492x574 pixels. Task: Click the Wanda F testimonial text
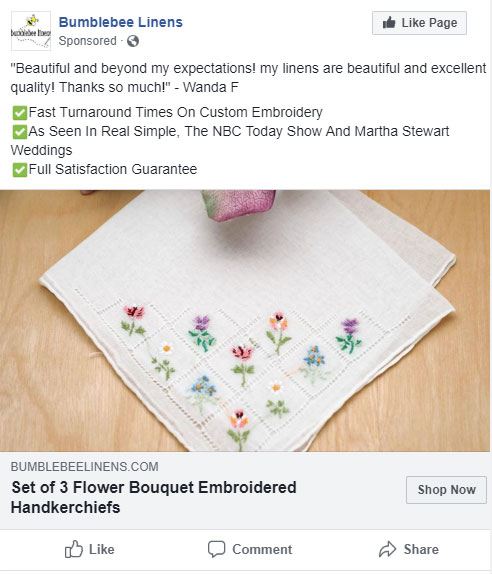click(248, 78)
